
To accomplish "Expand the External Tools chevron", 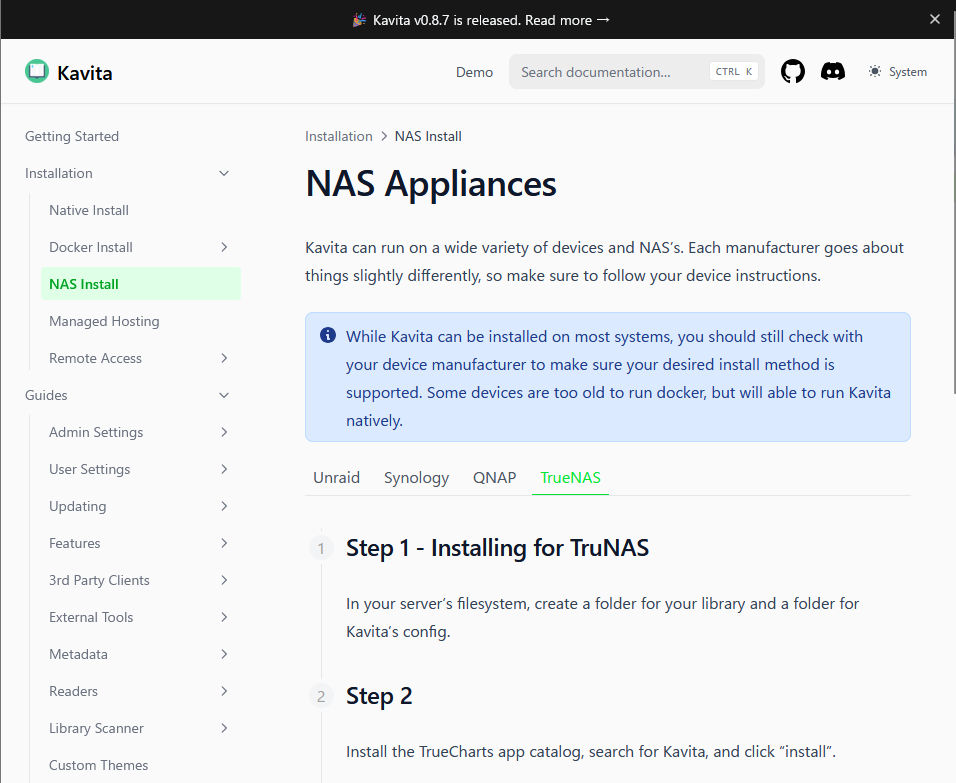I will [224, 617].
